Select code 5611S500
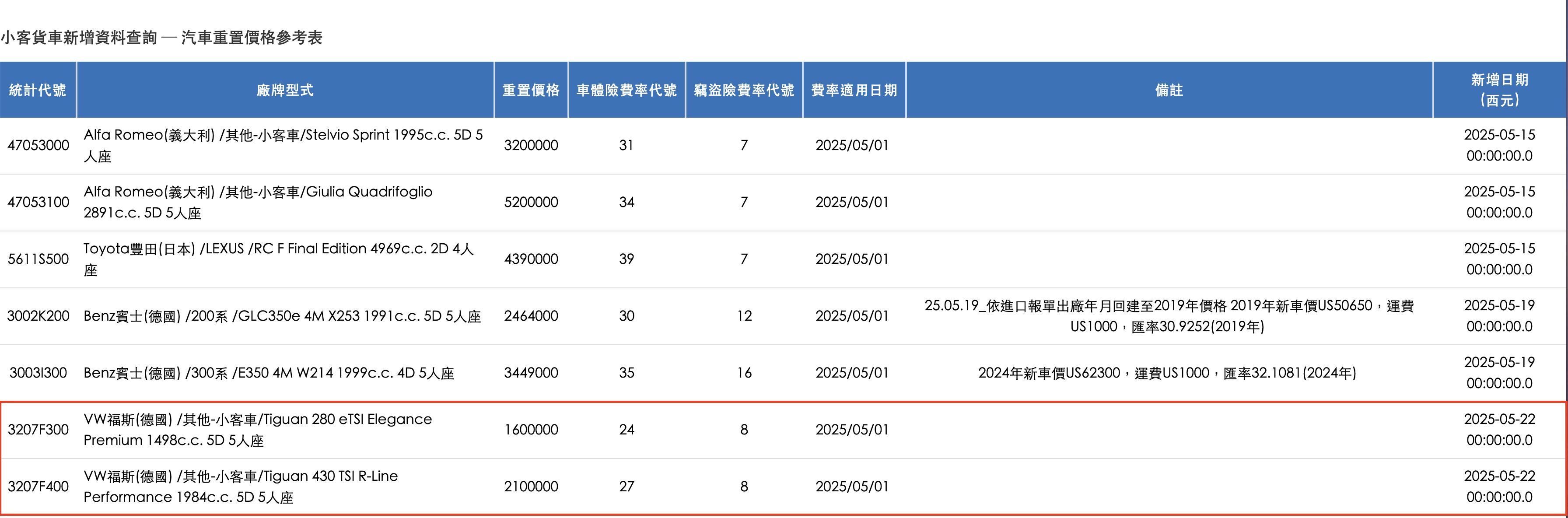Viewport: 1568px width, 518px height. click(x=38, y=259)
